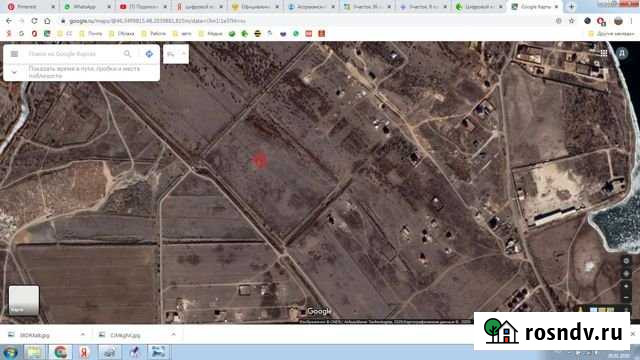Screen dimensions: 640x360
Task: Switch to the YouTube tab
Action: (x=140, y=7)
